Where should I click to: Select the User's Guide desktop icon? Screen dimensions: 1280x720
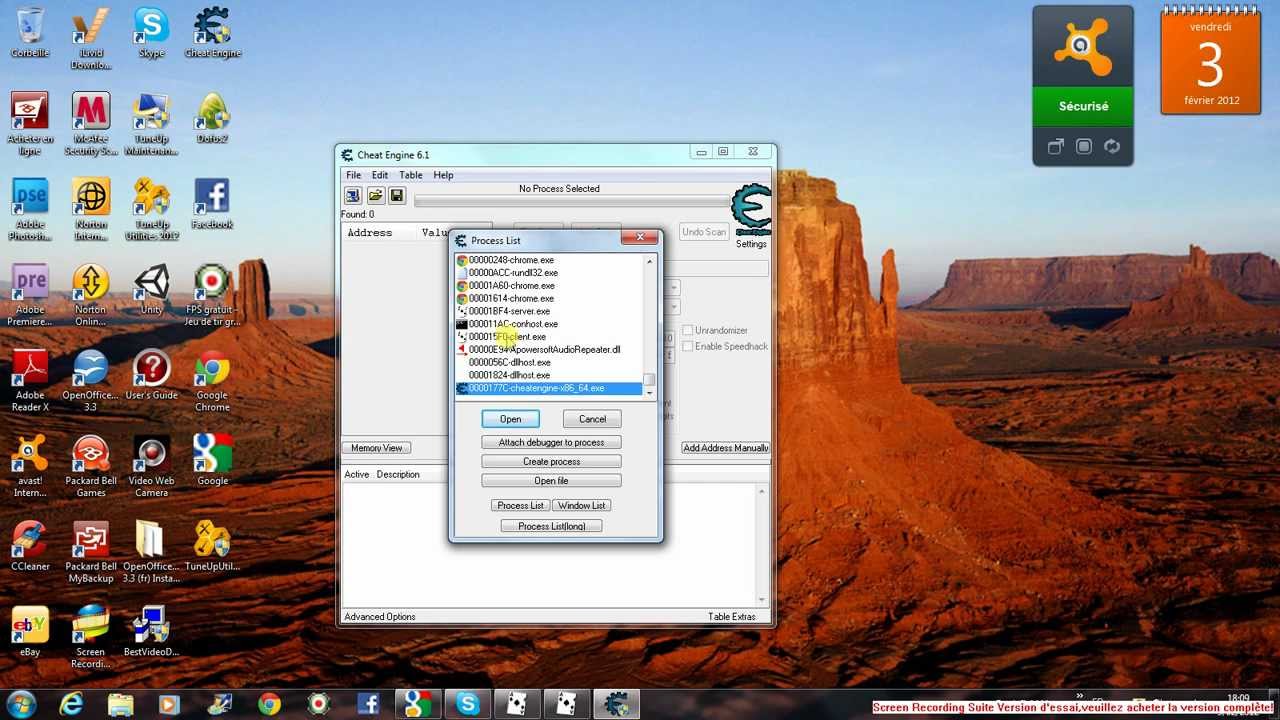(x=151, y=375)
